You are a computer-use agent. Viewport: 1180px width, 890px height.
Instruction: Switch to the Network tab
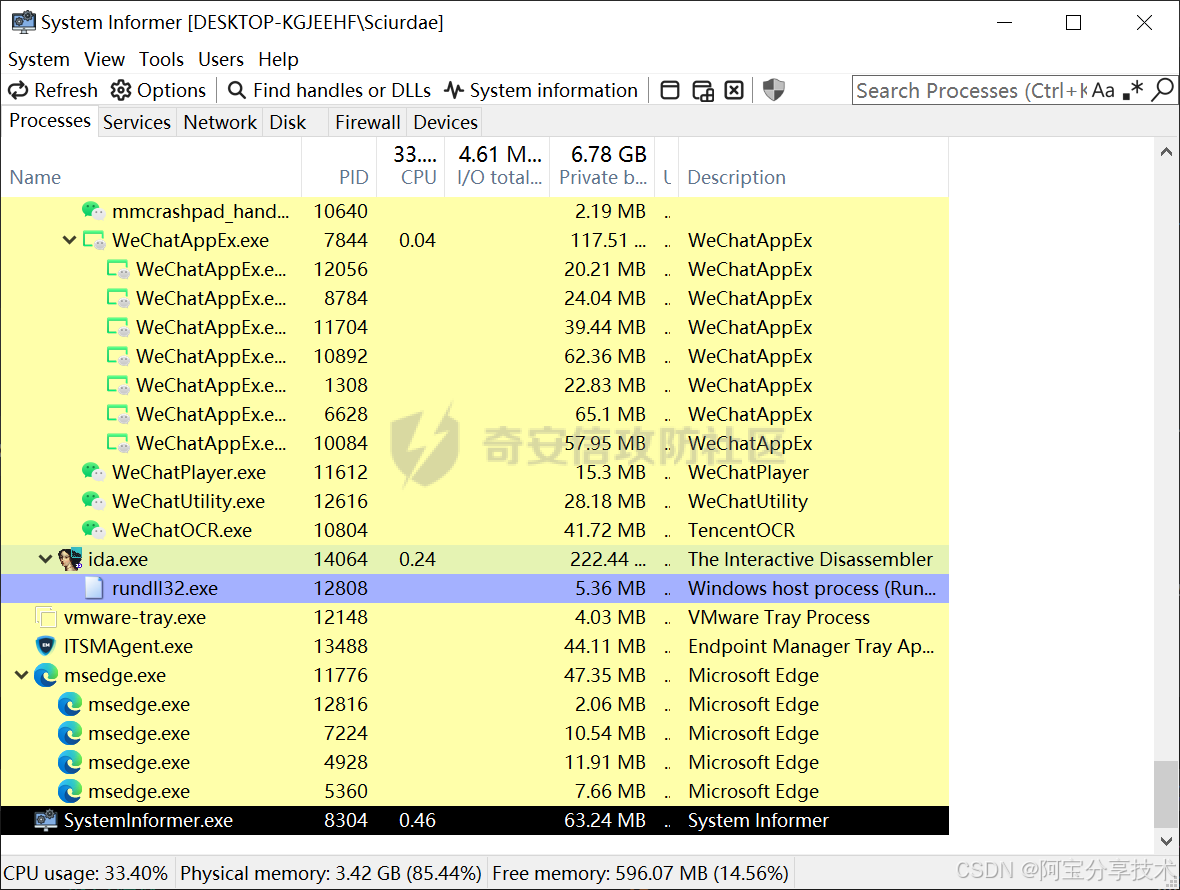[x=220, y=122]
